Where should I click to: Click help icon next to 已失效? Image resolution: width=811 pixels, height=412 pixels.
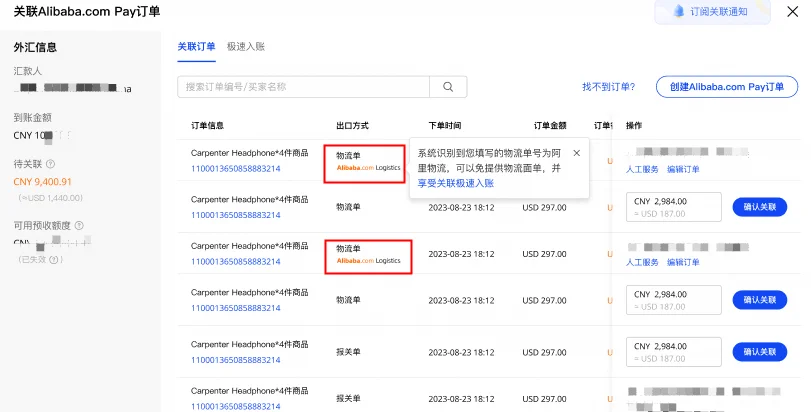pyautogui.click(x=56, y=260)
